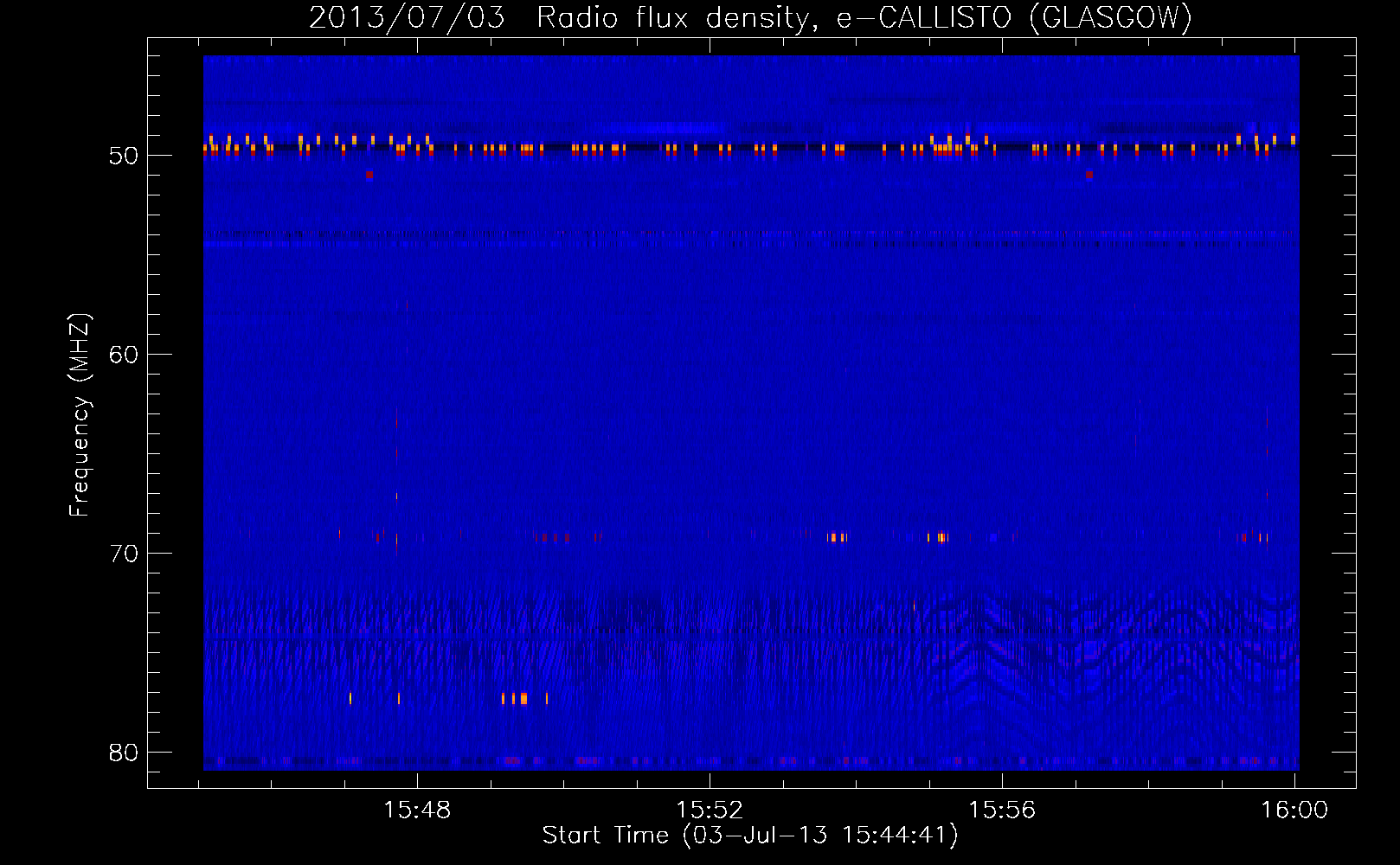The width and height of the screenshot is (1400, 865).
Task: Click the 16:00 time tick label
Action: click(1294, 811)
